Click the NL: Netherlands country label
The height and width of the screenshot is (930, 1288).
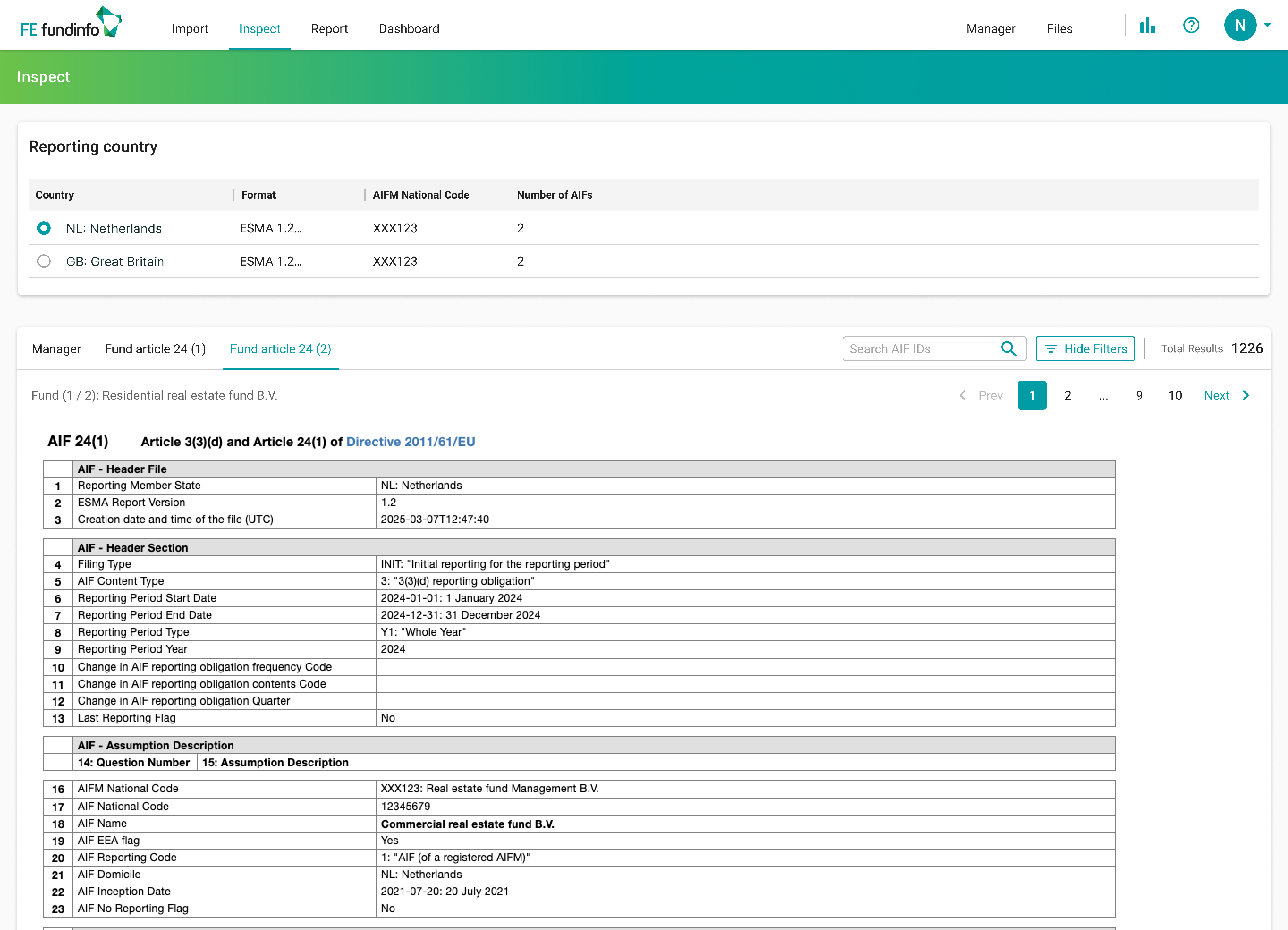[x=114, y=228]
